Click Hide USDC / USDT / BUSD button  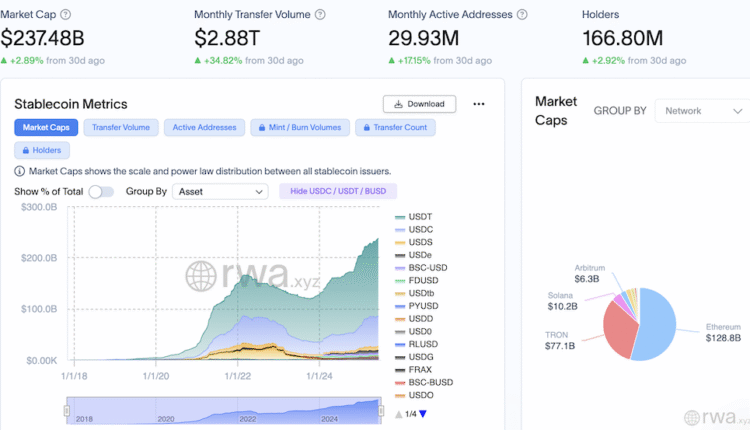click(x=338, y=191)
